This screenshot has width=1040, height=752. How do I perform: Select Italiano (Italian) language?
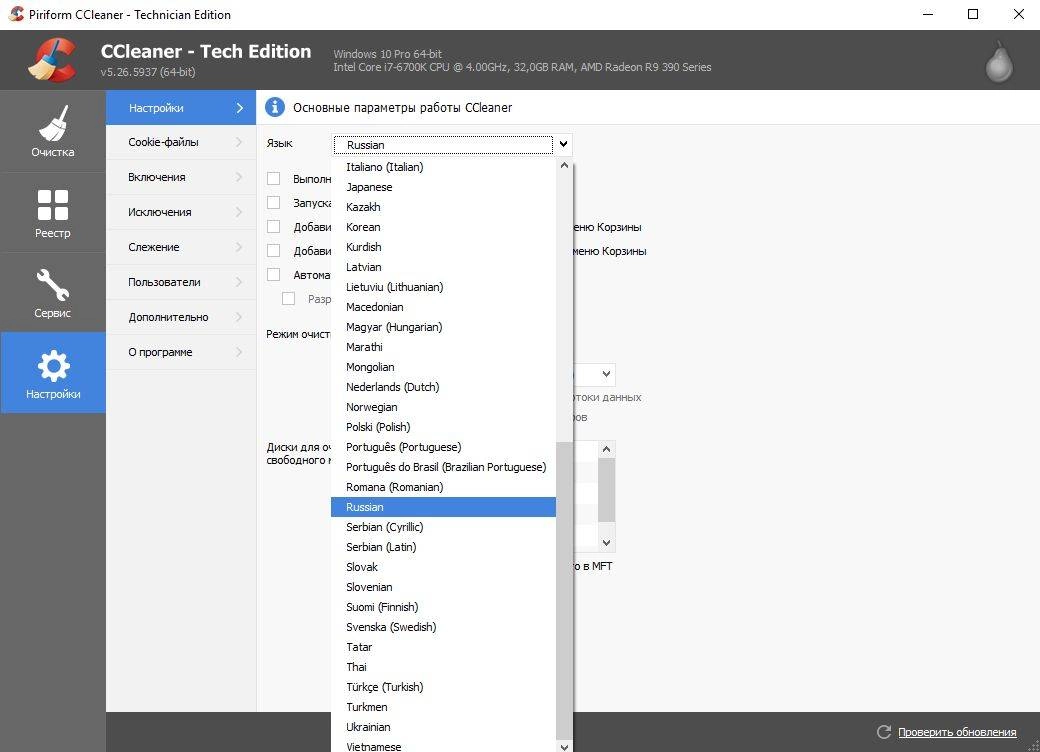pyautogui.click(x=443, y=166)
